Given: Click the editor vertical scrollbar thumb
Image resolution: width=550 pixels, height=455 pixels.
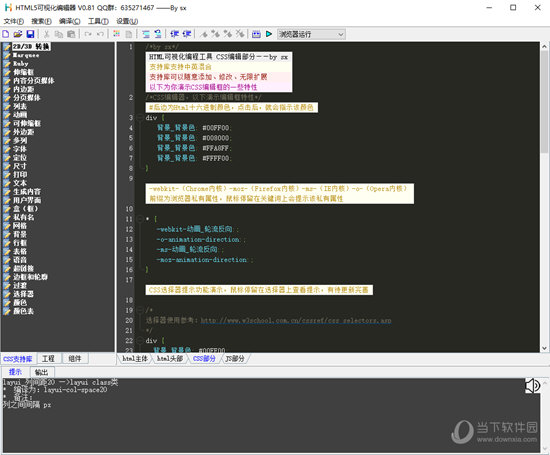Looking at the screenshot, I should tap(544, 102).
